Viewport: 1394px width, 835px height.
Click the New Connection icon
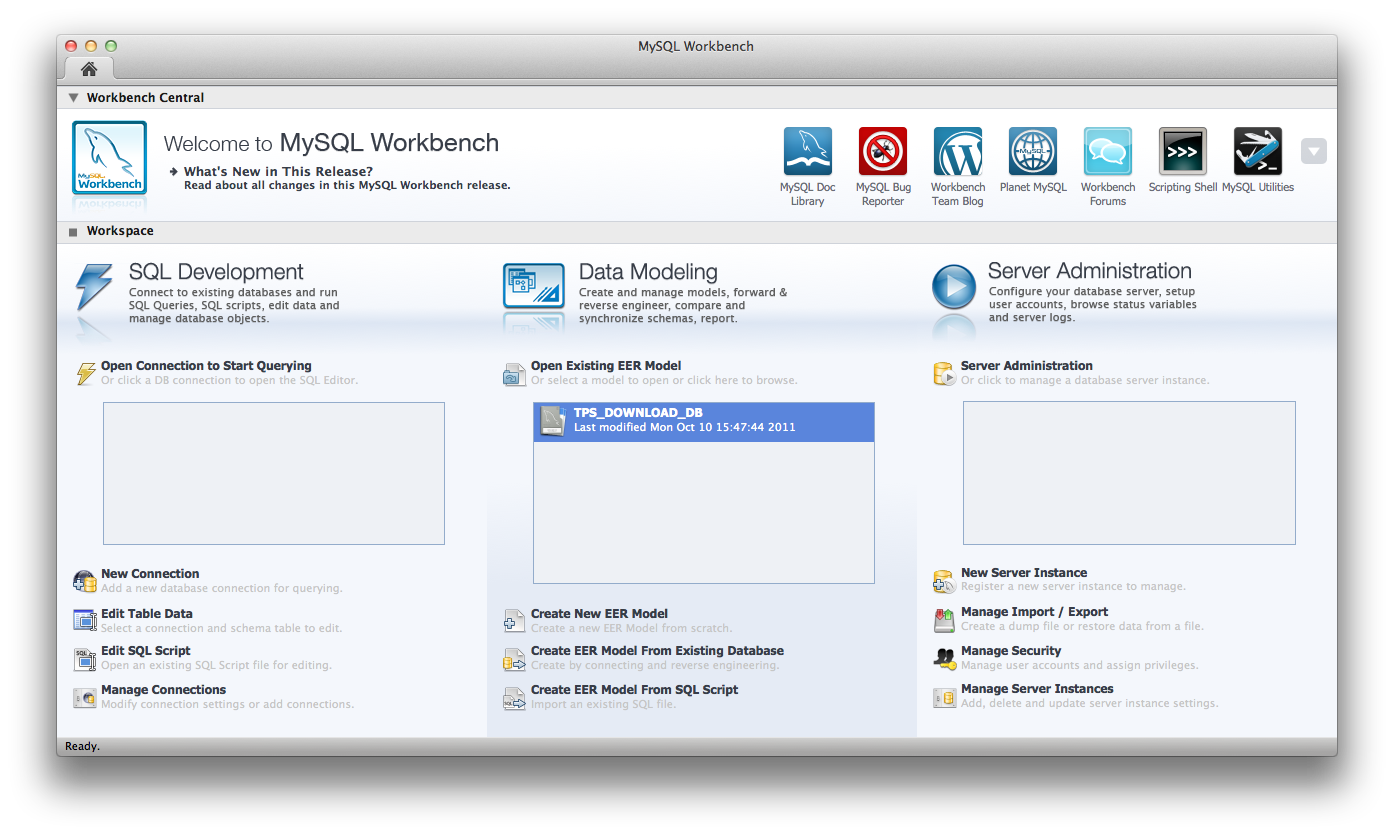tap(85, 581)
